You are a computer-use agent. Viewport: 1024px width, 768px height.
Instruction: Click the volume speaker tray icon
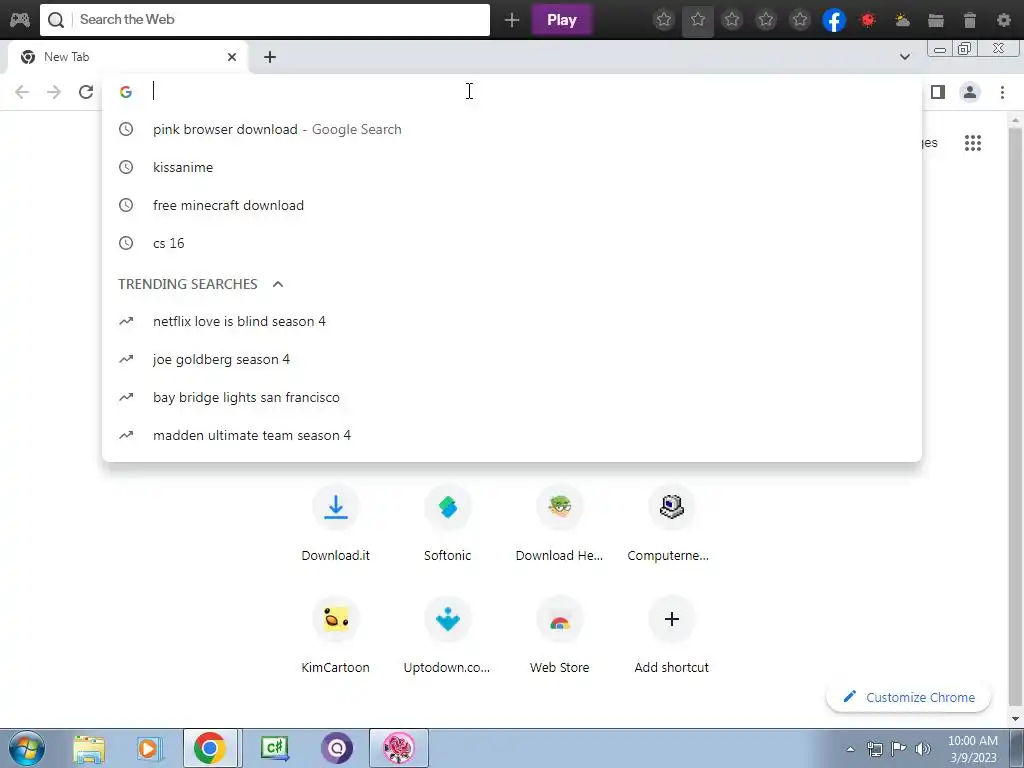point(923,749)
